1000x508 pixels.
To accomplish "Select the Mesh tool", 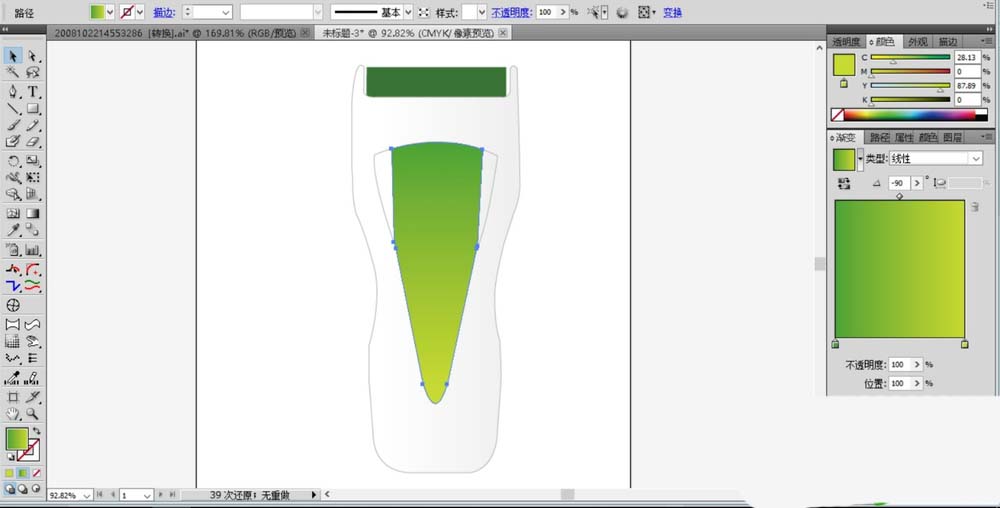I will click(12, 214).
